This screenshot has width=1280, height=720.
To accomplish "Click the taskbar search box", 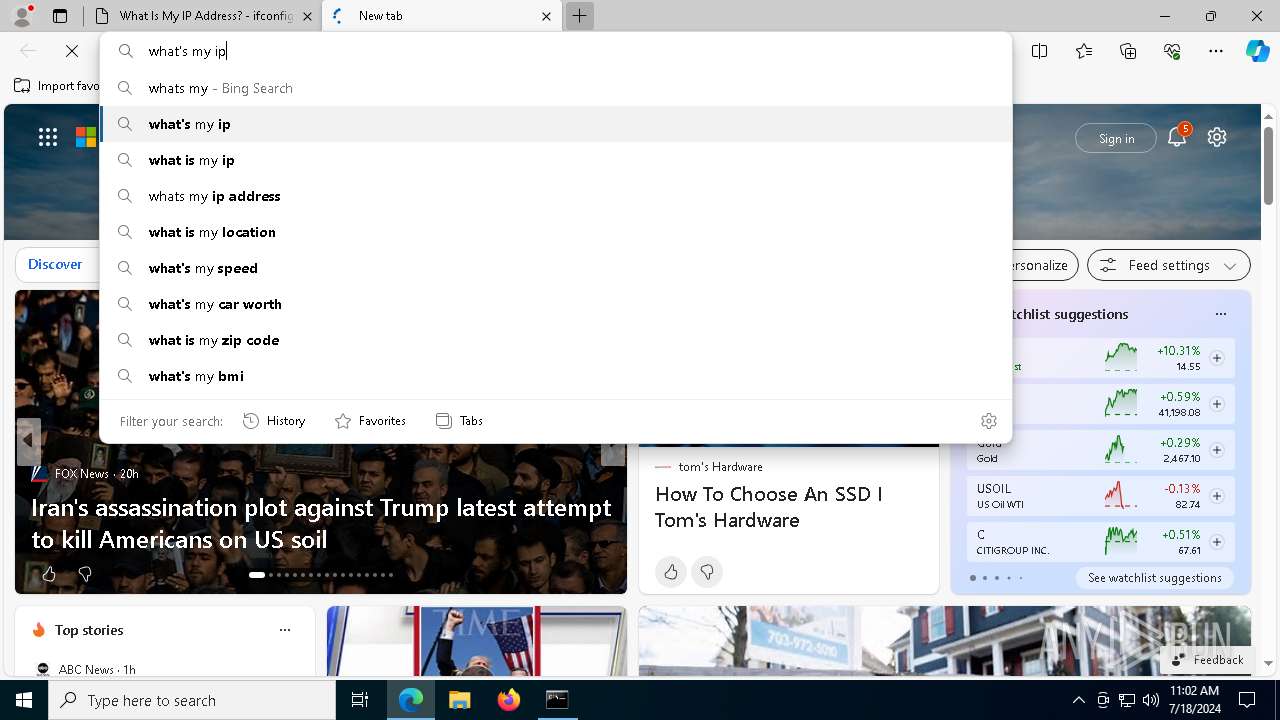I will 192,700.
